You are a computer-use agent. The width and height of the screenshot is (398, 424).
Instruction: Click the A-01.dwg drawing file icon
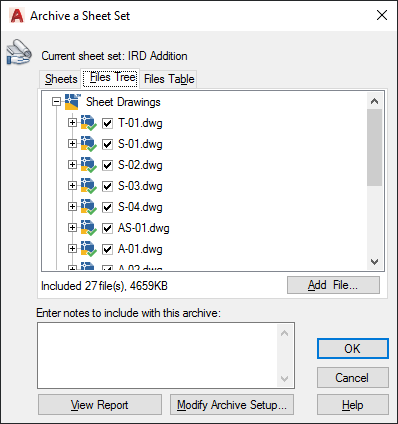click(x=89, y=249)
